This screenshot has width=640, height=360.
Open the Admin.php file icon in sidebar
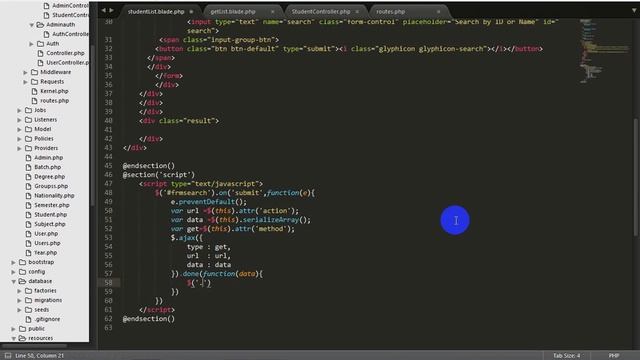pyautogui.click(x=28, y=158)
